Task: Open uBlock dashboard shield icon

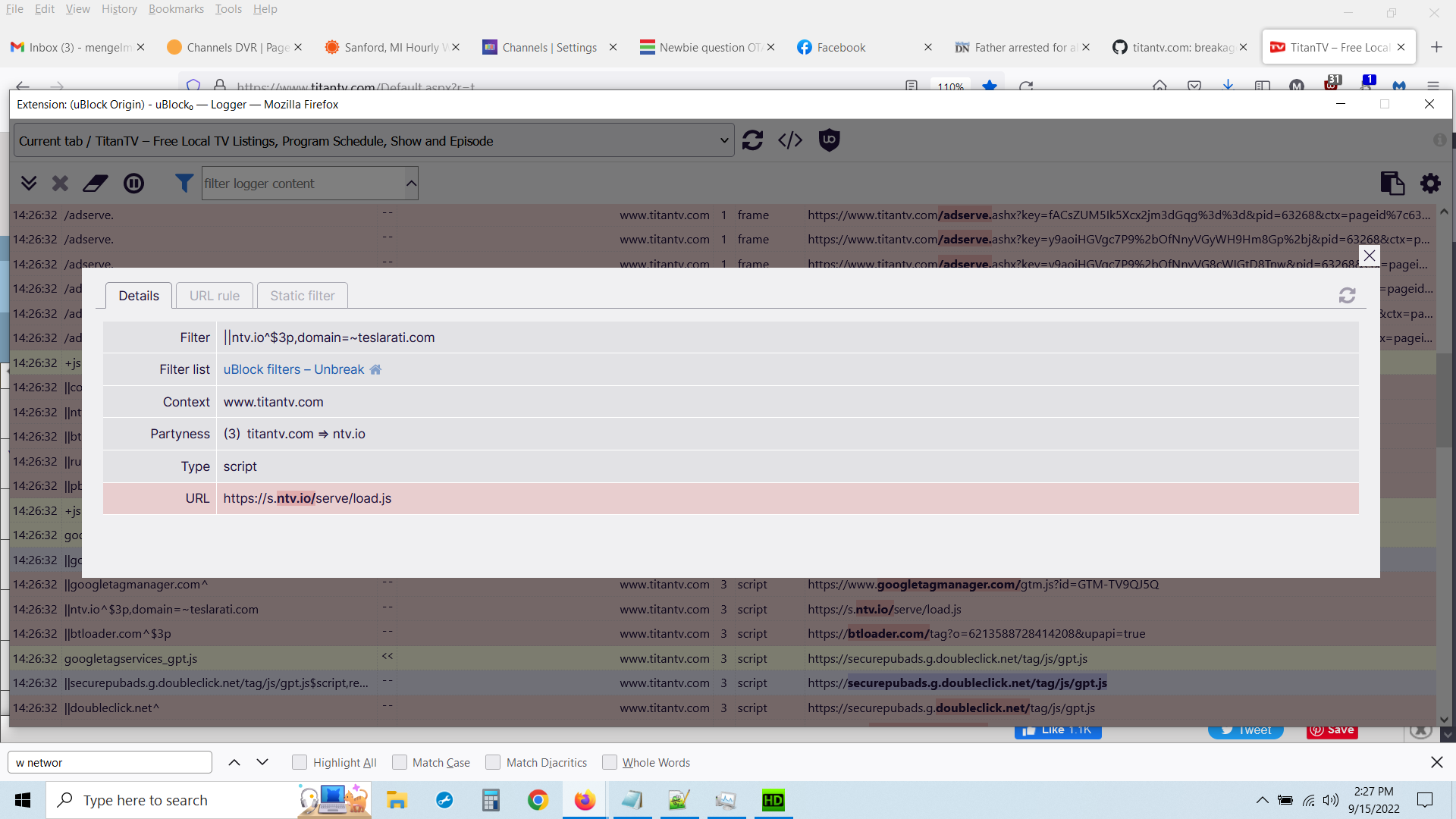Action: point(830,140)
